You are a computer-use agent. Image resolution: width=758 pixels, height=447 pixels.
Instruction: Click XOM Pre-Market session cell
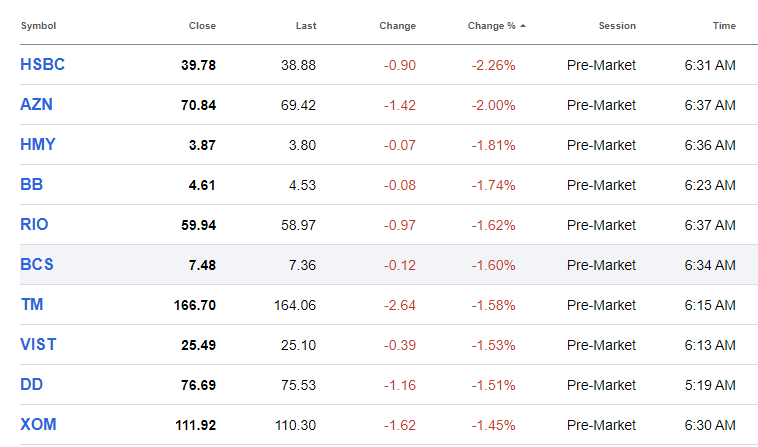601,425
